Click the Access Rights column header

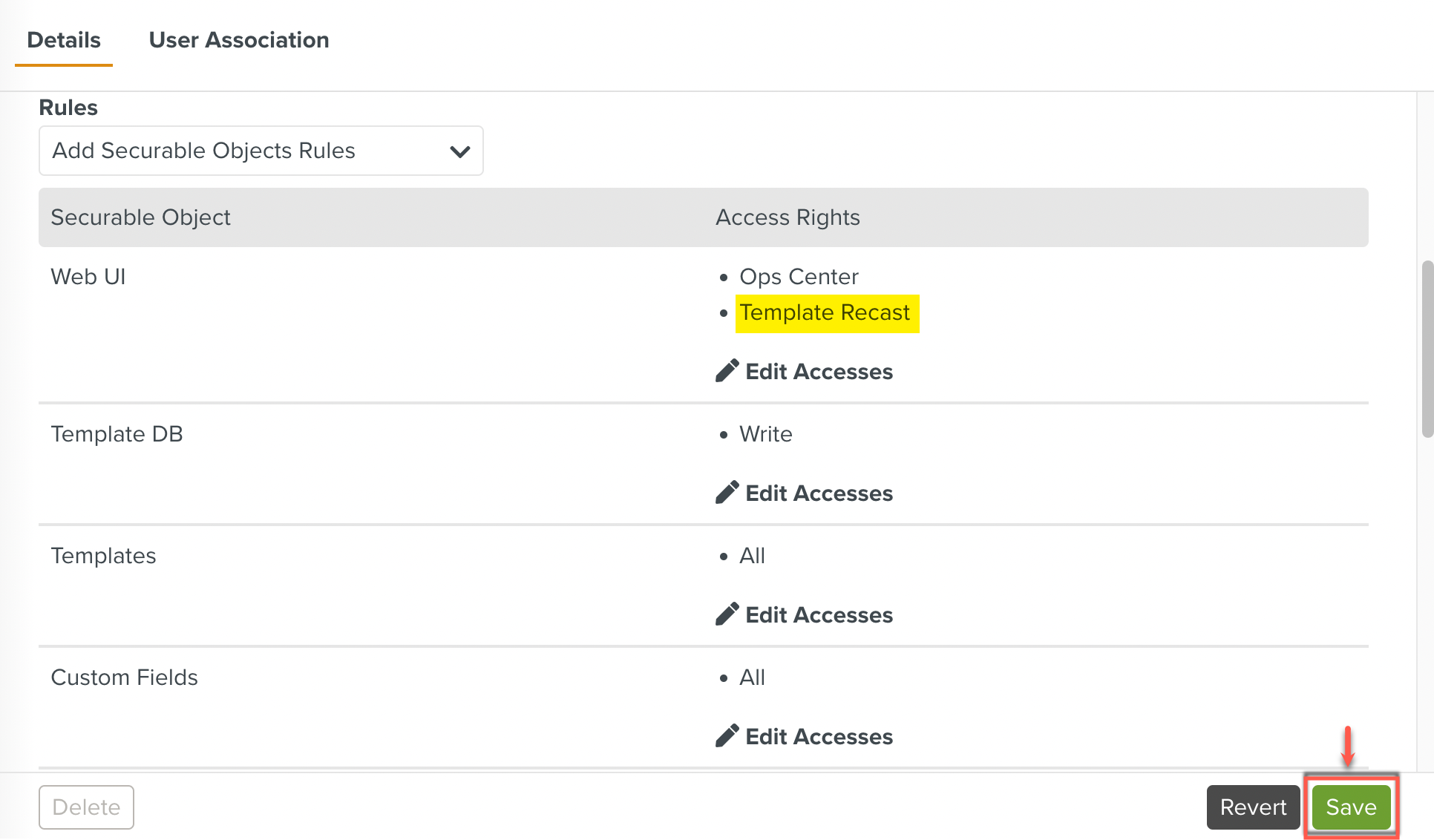(788, 217)
